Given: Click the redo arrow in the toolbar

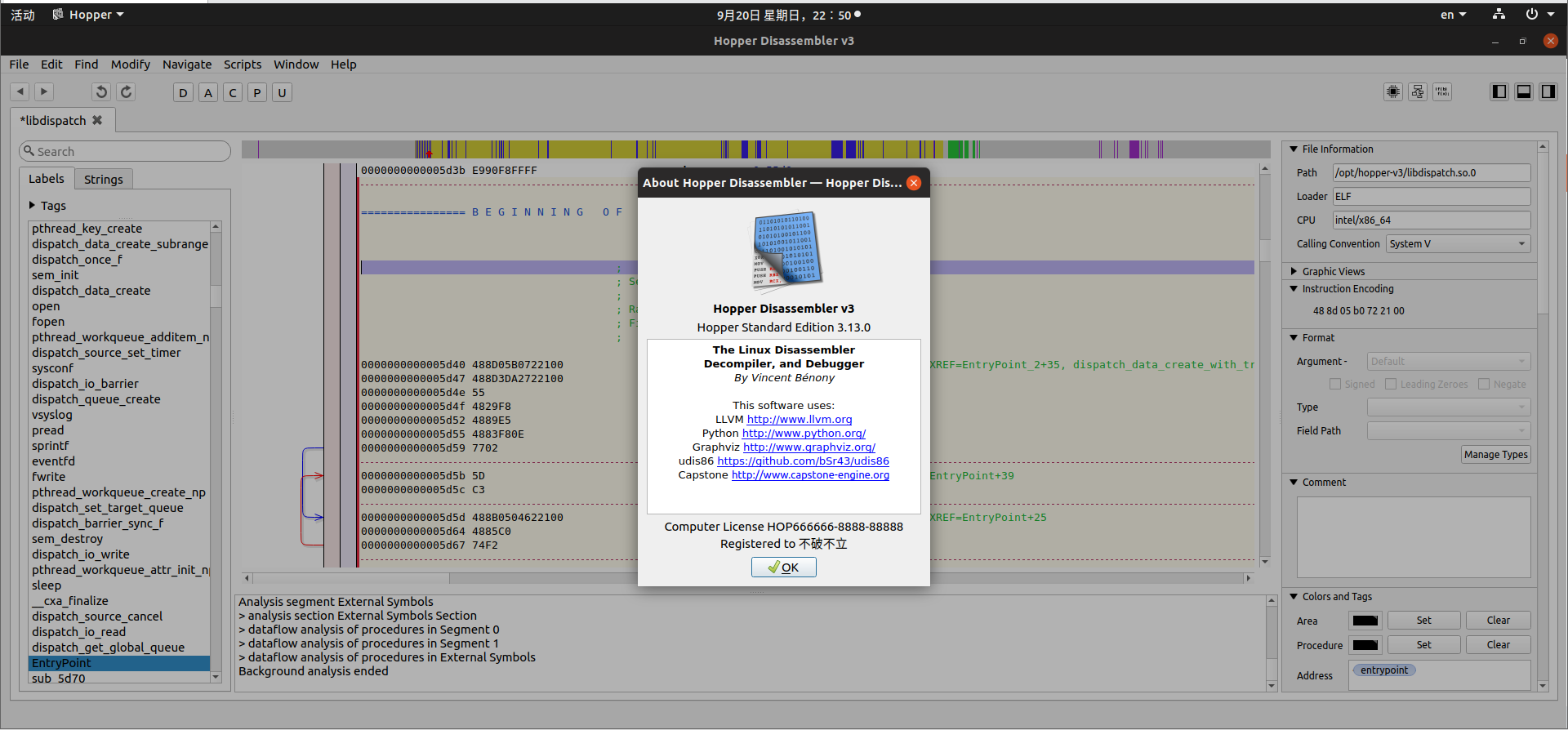Looking at the screenshot, I should coord(126,92).
